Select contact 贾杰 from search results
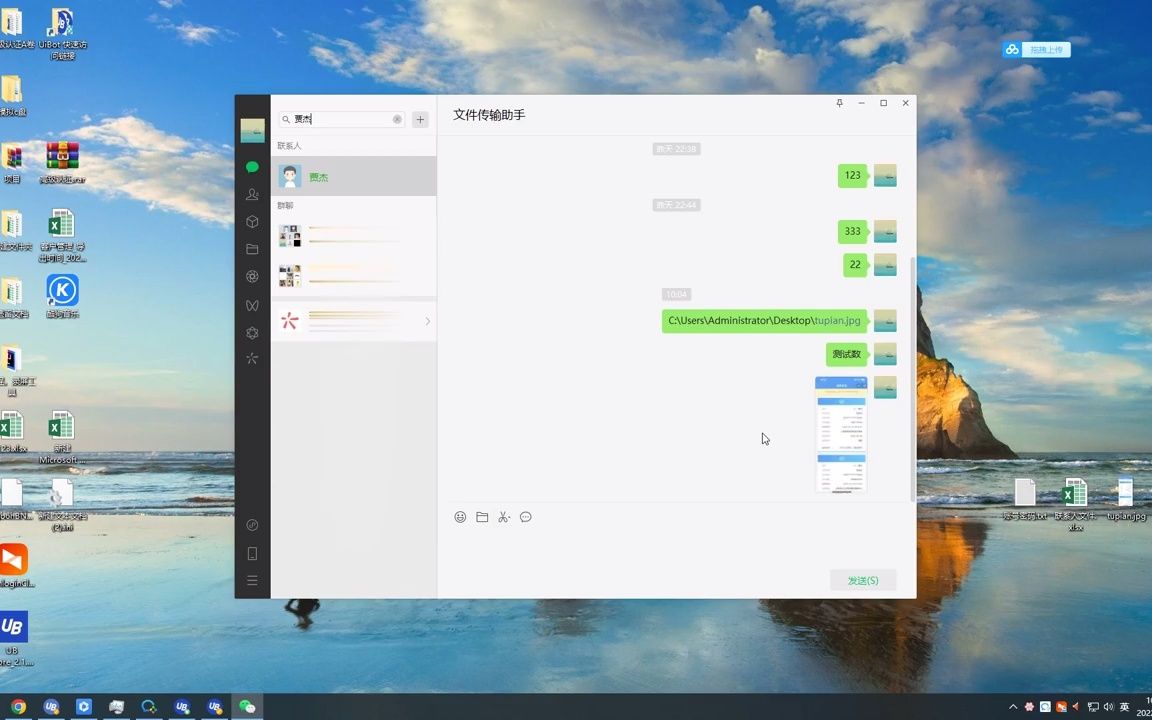 tap(318, 177)
